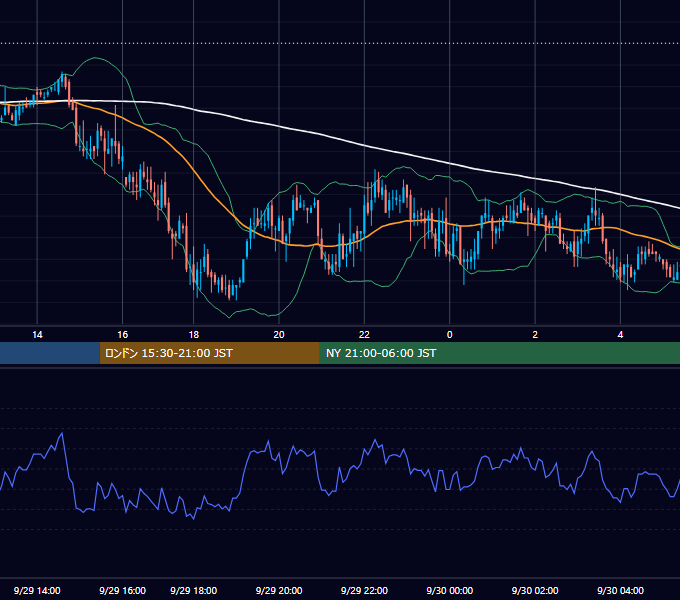
Task: Click the 9/30 00:00 date label
Action: 449,590
